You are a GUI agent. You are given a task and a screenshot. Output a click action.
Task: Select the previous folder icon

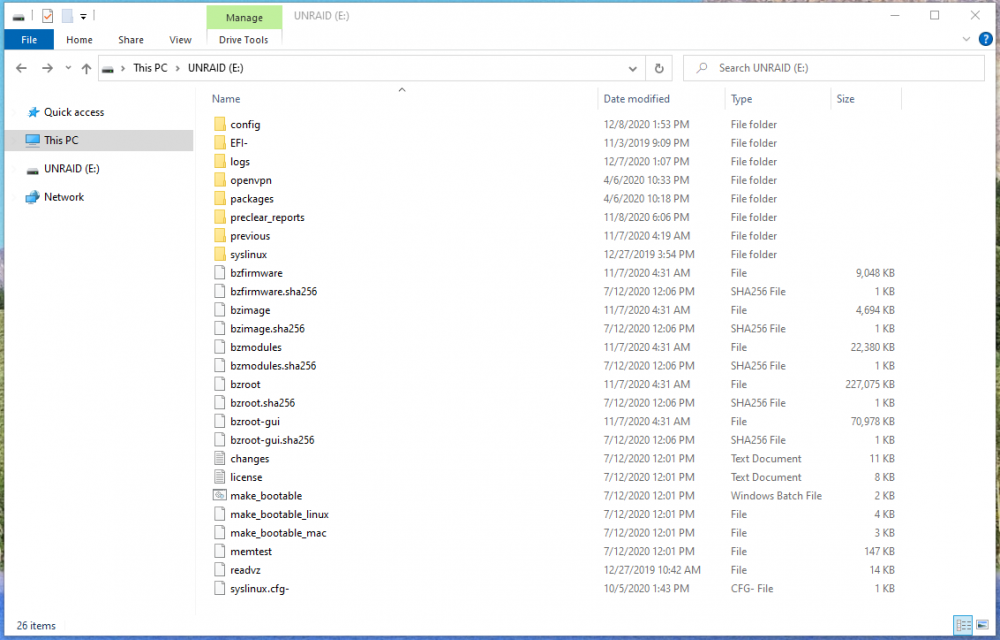pyautogui.click(x=220, y=235)
